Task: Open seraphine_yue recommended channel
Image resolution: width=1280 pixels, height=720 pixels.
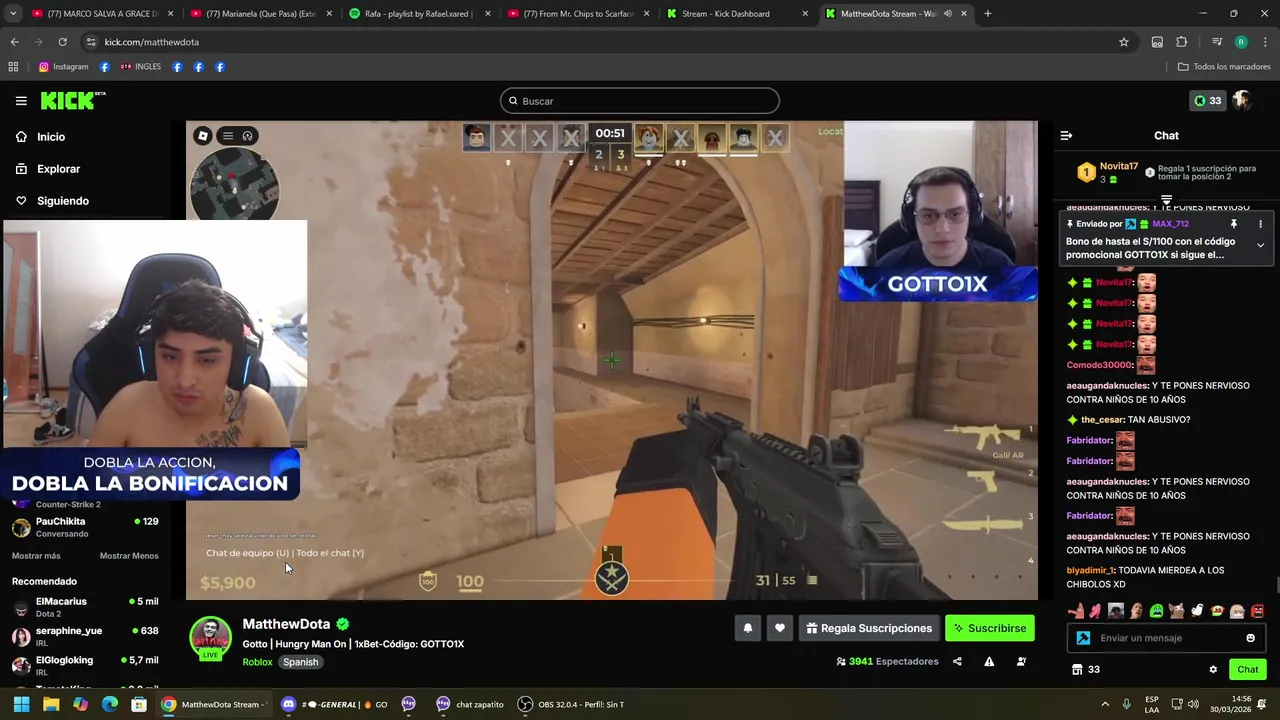Action: click(x=85, y=637)
